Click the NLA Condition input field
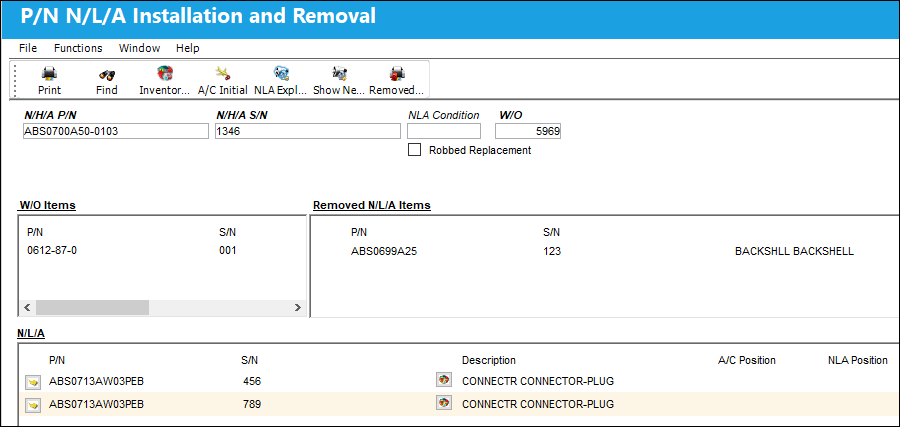Viewport: 900px width, 427px height. 444,131
